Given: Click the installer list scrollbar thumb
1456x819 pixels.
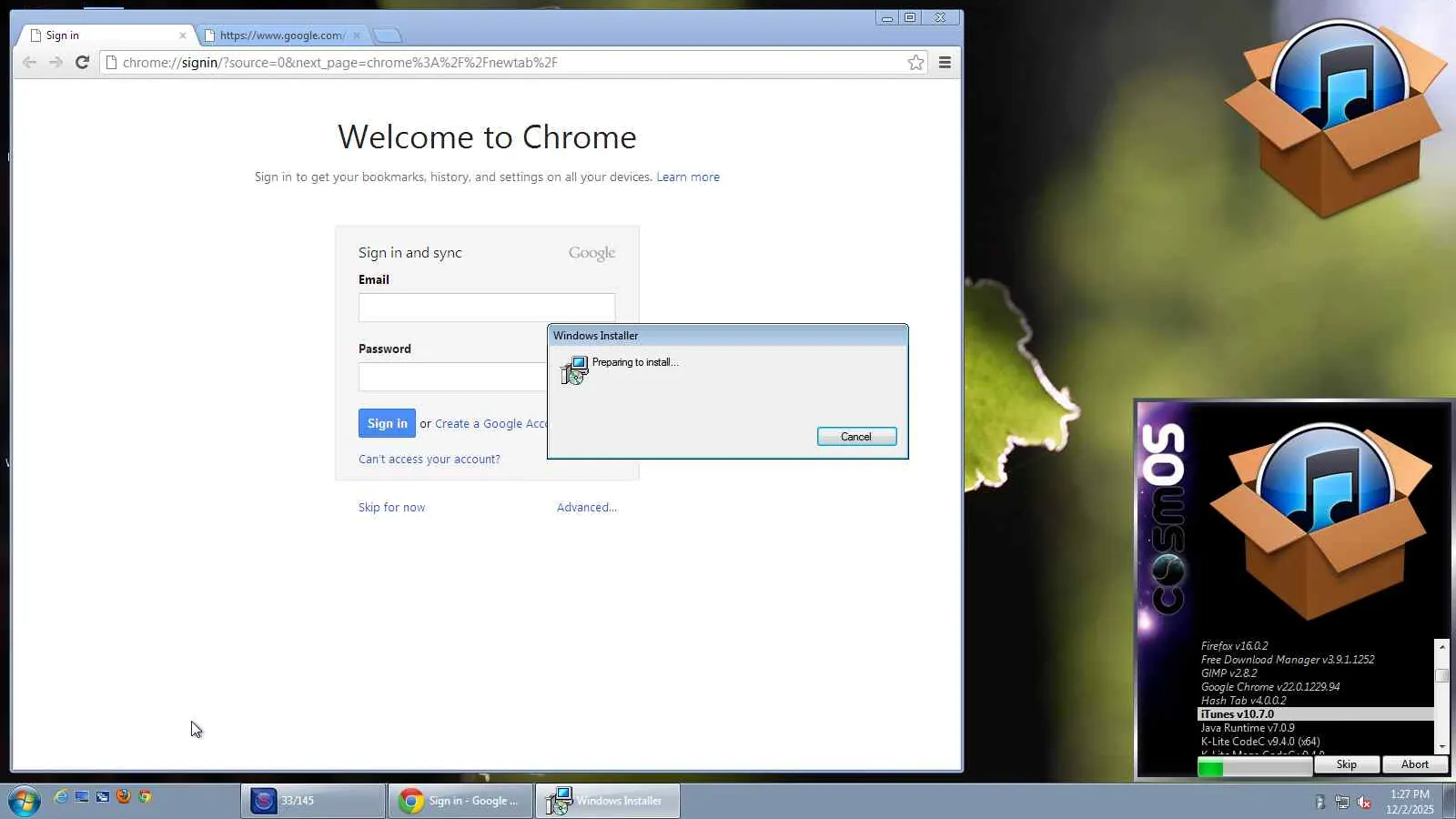Looking at the screenshot, I should point(1441,675).
